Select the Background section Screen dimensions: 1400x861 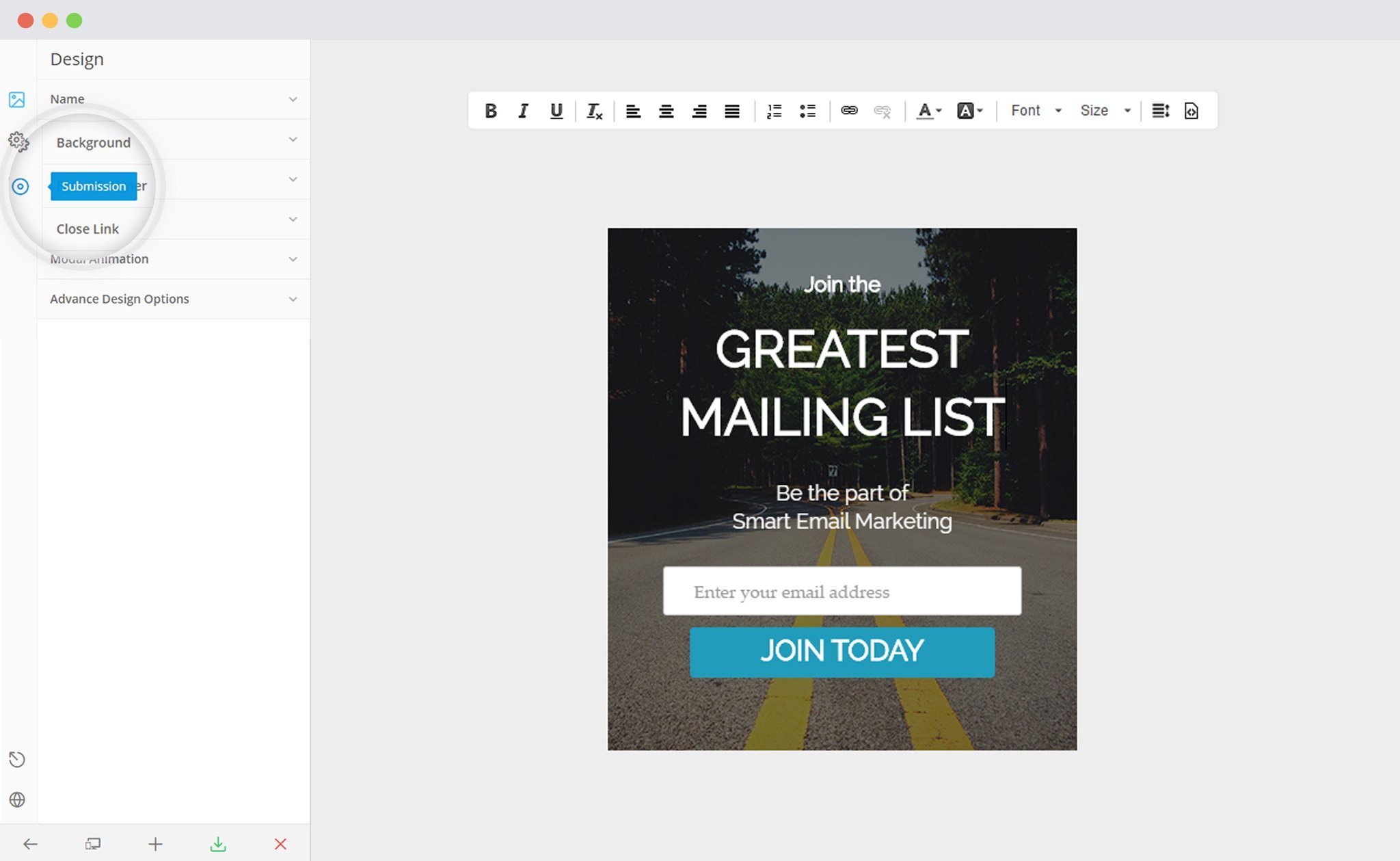coord(94,142)
